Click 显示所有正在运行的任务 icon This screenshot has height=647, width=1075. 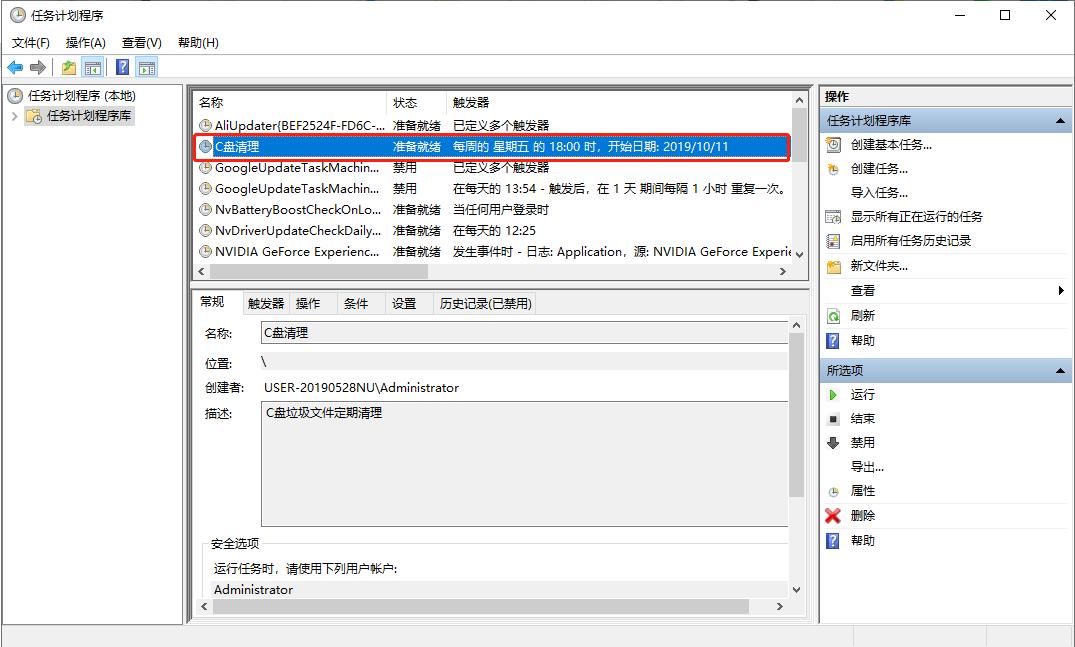[x=834, y=215]
